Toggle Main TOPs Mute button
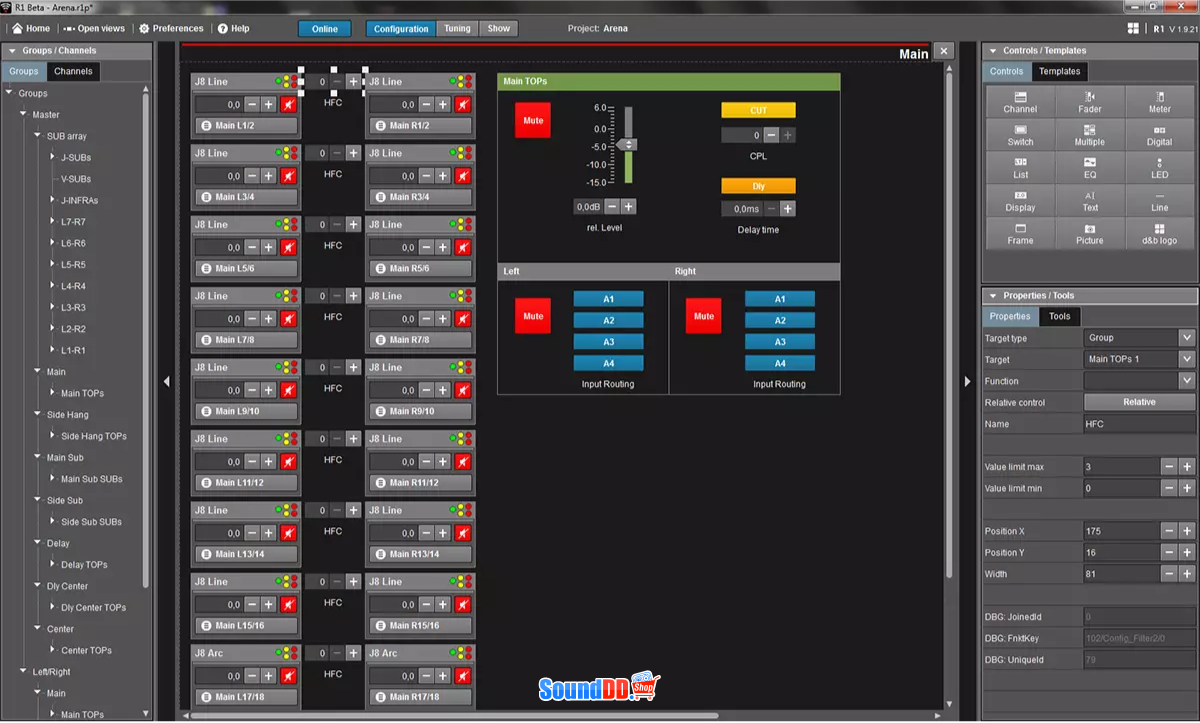1200x723 pixels. click(533, 120)
